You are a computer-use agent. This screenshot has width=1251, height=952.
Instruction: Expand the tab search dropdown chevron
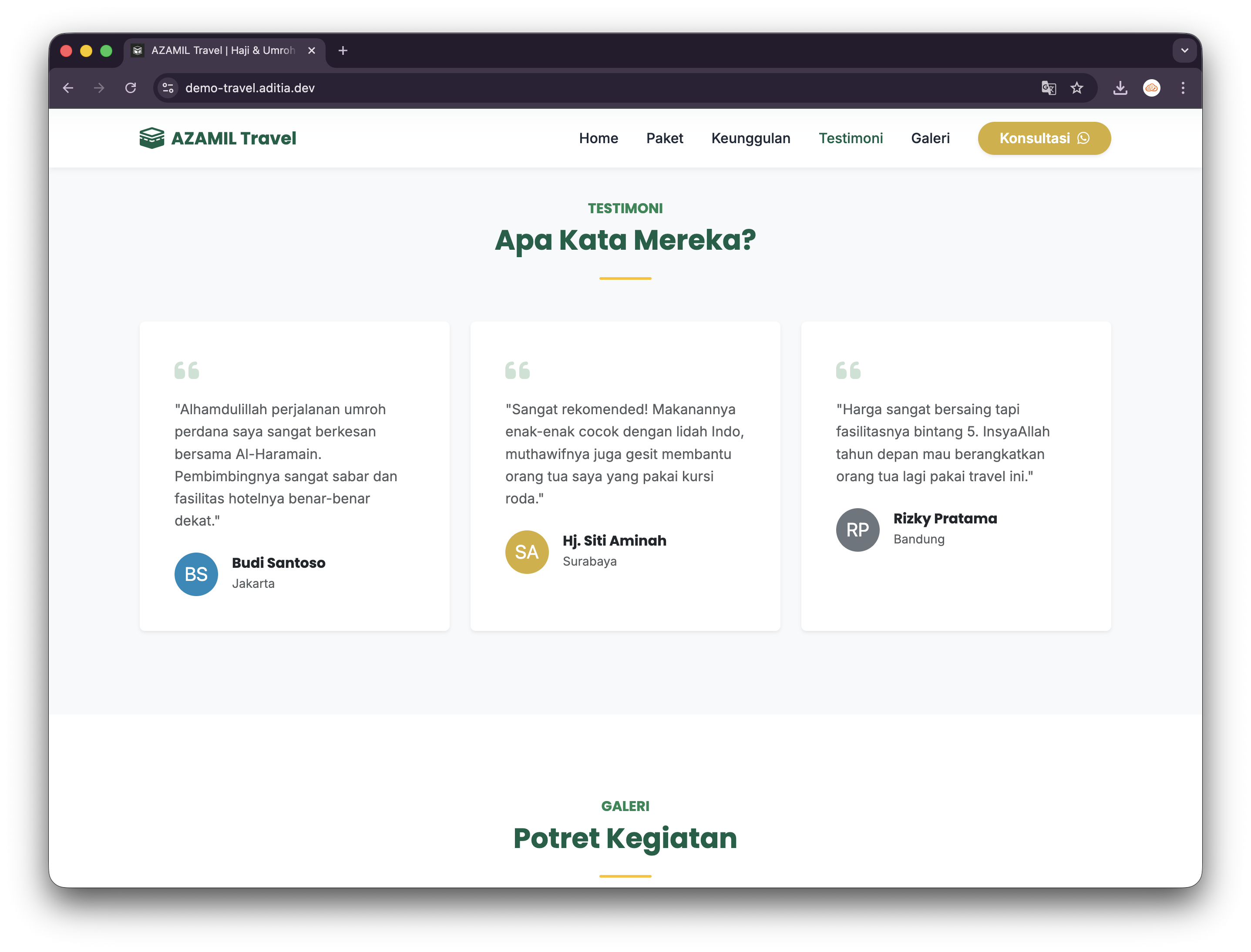(x=1184, y=50)
